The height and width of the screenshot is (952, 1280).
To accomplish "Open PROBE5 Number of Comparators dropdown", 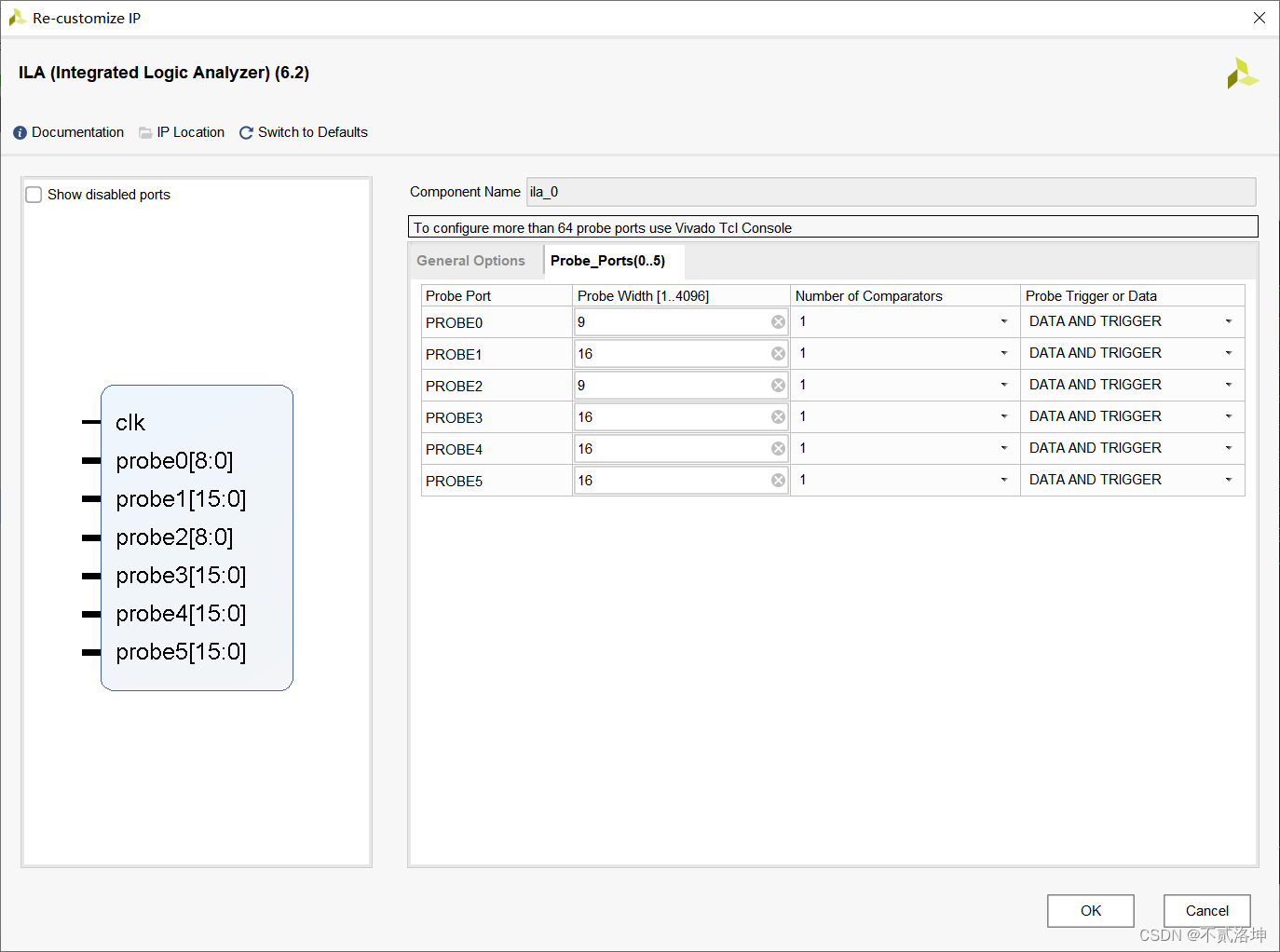I will [1004, 480].
